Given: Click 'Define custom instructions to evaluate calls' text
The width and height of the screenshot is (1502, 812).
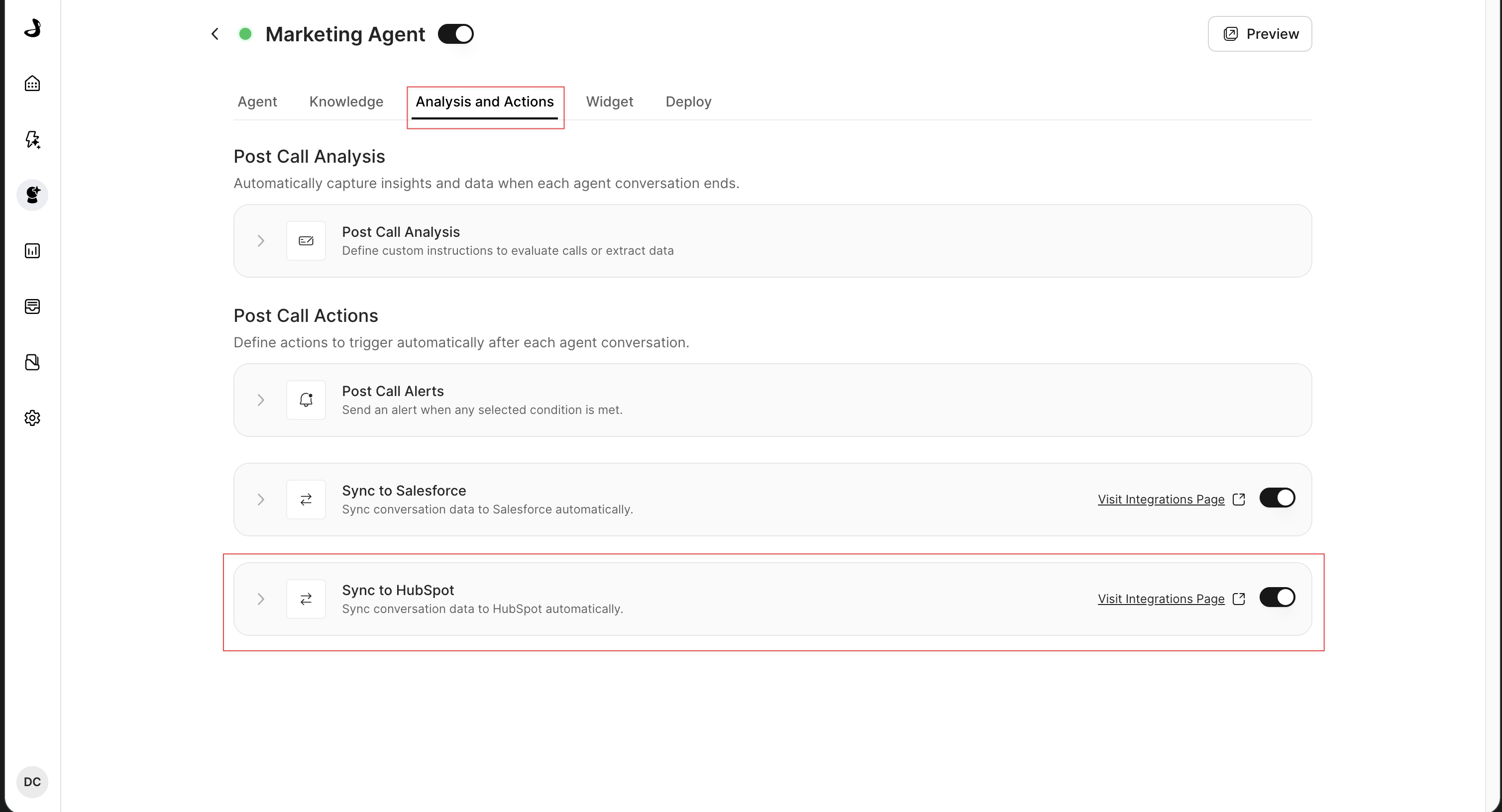Looking at the screenshot, I should [x=508, y=251].
